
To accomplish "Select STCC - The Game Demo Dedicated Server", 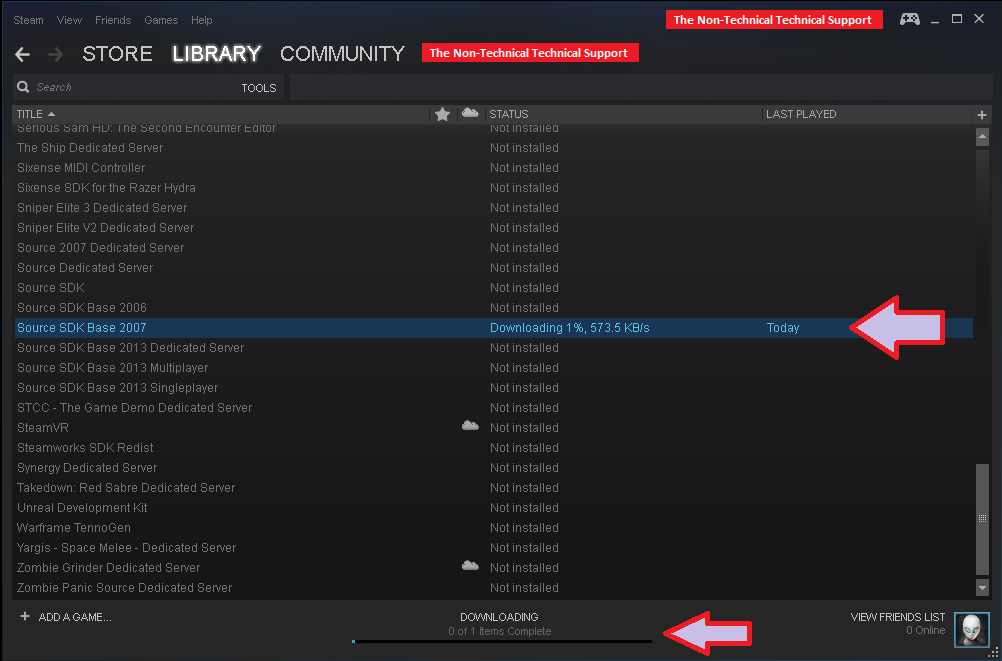I will click(x=134, y=407).
